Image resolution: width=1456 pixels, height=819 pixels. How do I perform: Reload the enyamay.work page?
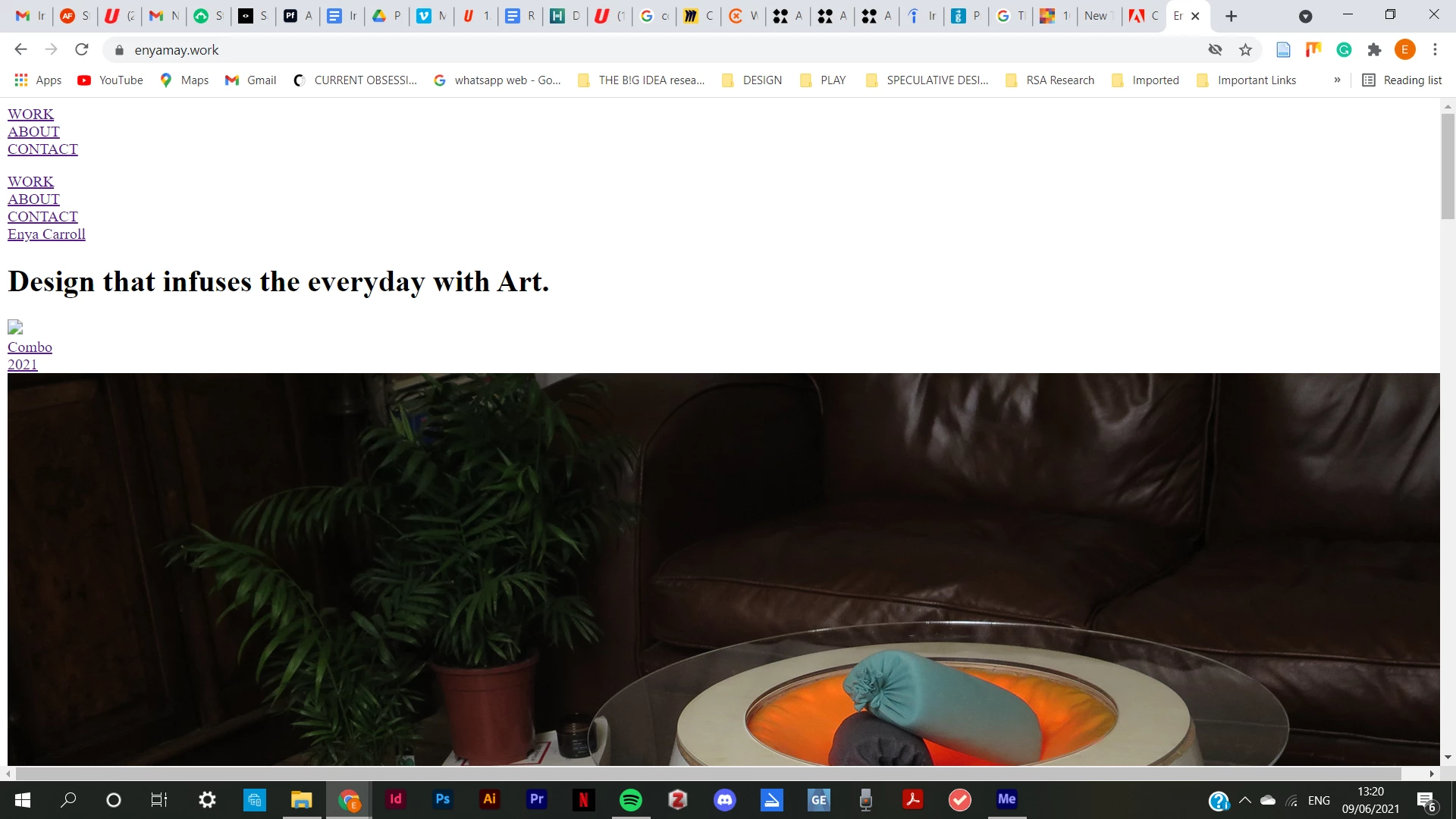click(x=82, y=50)
